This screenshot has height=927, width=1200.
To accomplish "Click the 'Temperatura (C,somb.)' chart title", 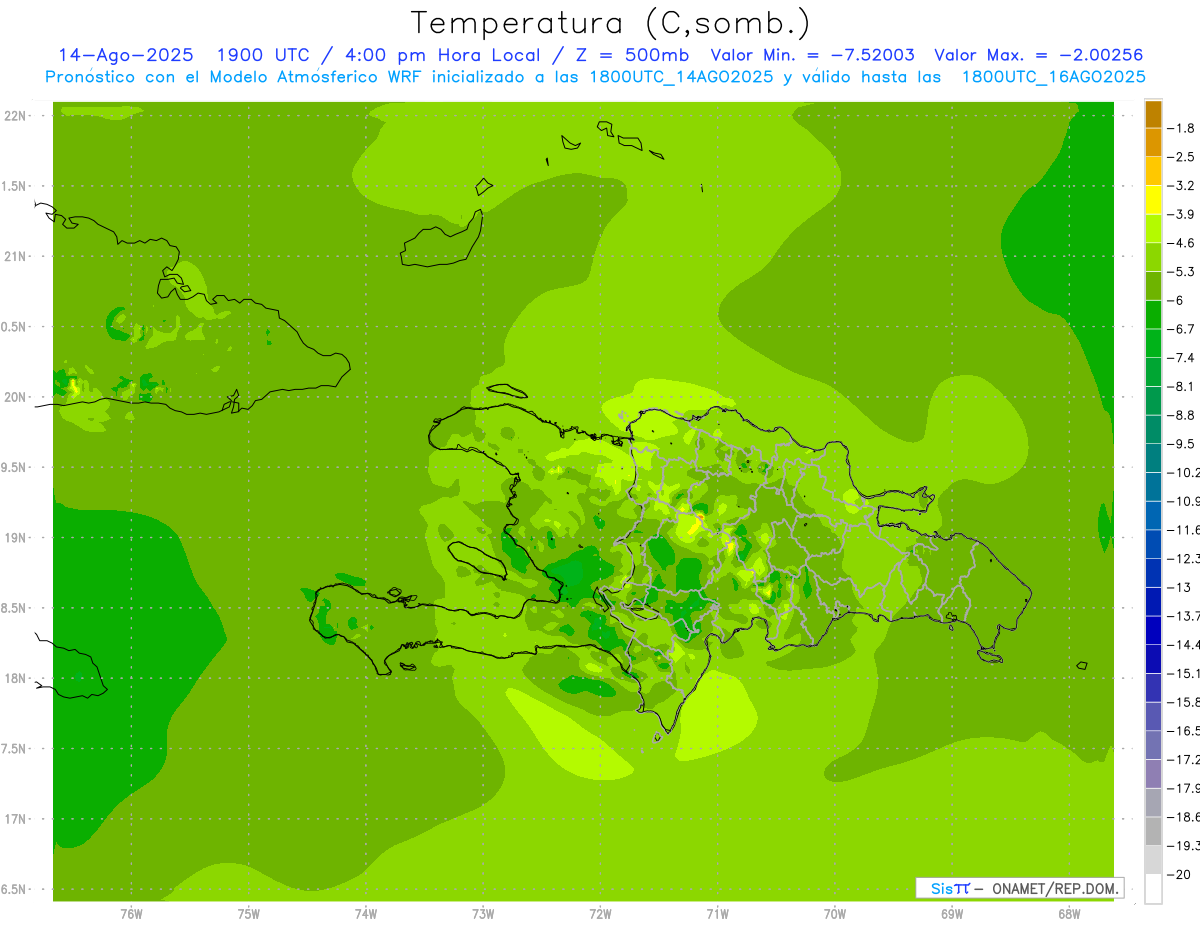I will point(610,23).
